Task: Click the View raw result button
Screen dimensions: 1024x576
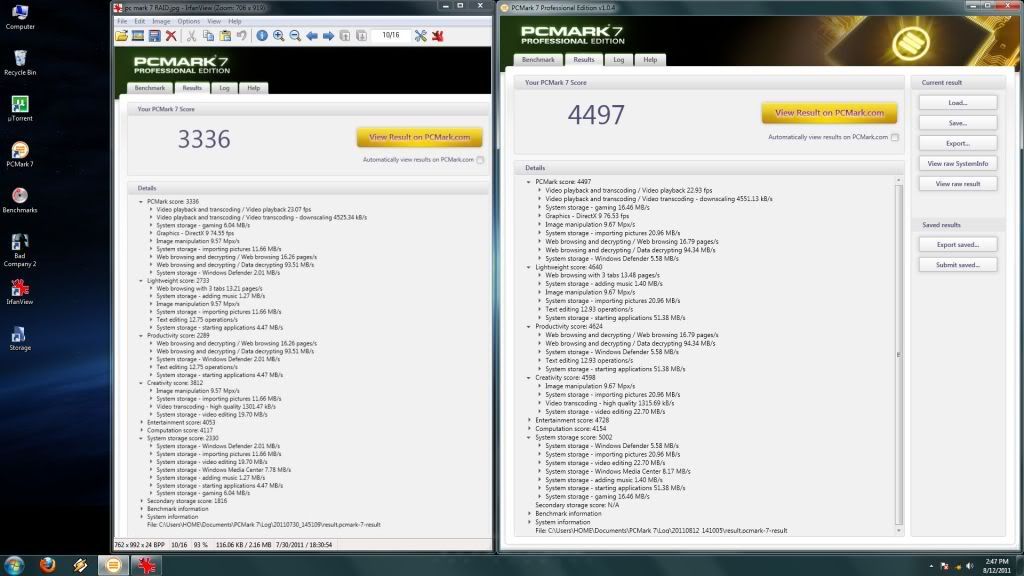Action: tap(958, 184)
